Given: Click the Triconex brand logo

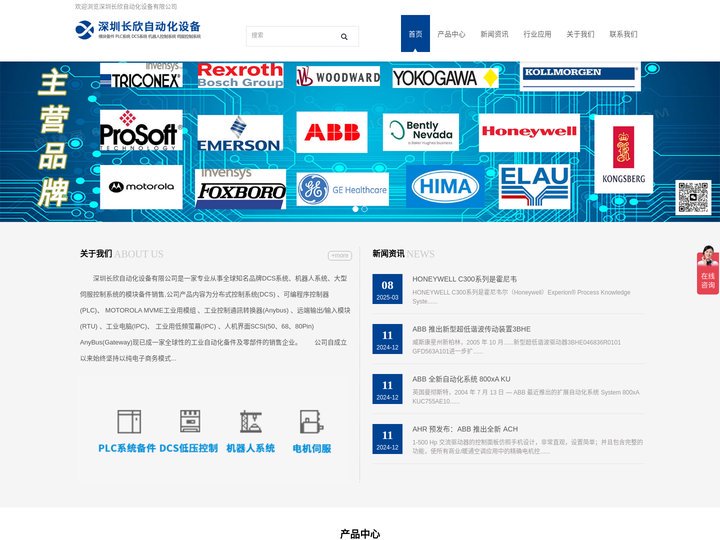Looking at the screenshot, I should (x=141, y=75).
